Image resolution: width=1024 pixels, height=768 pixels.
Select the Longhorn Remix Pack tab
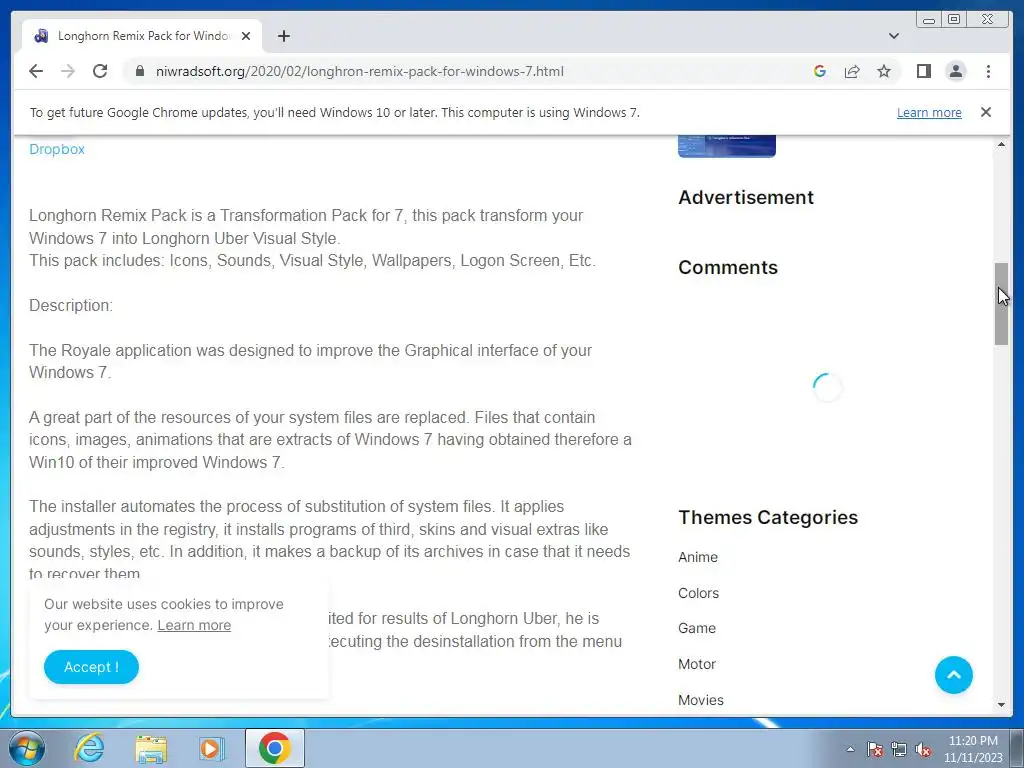point(141,36)
